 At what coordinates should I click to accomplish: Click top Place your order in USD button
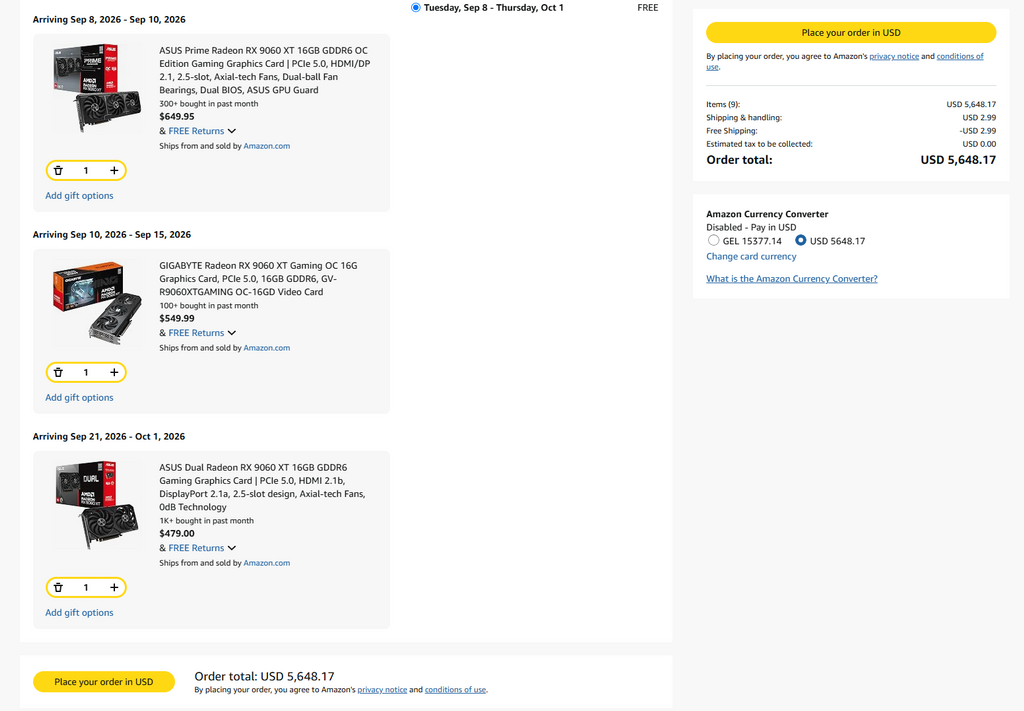851,33
